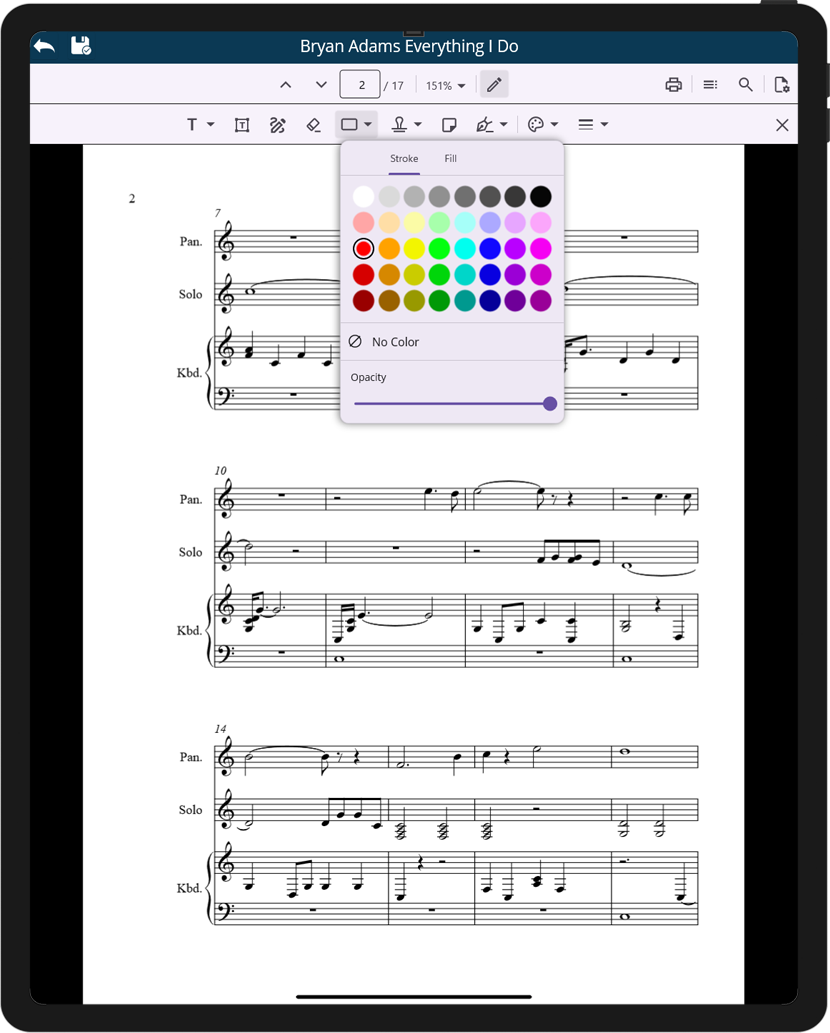
Task: Choose No Color option
Action: pos(395,342)
